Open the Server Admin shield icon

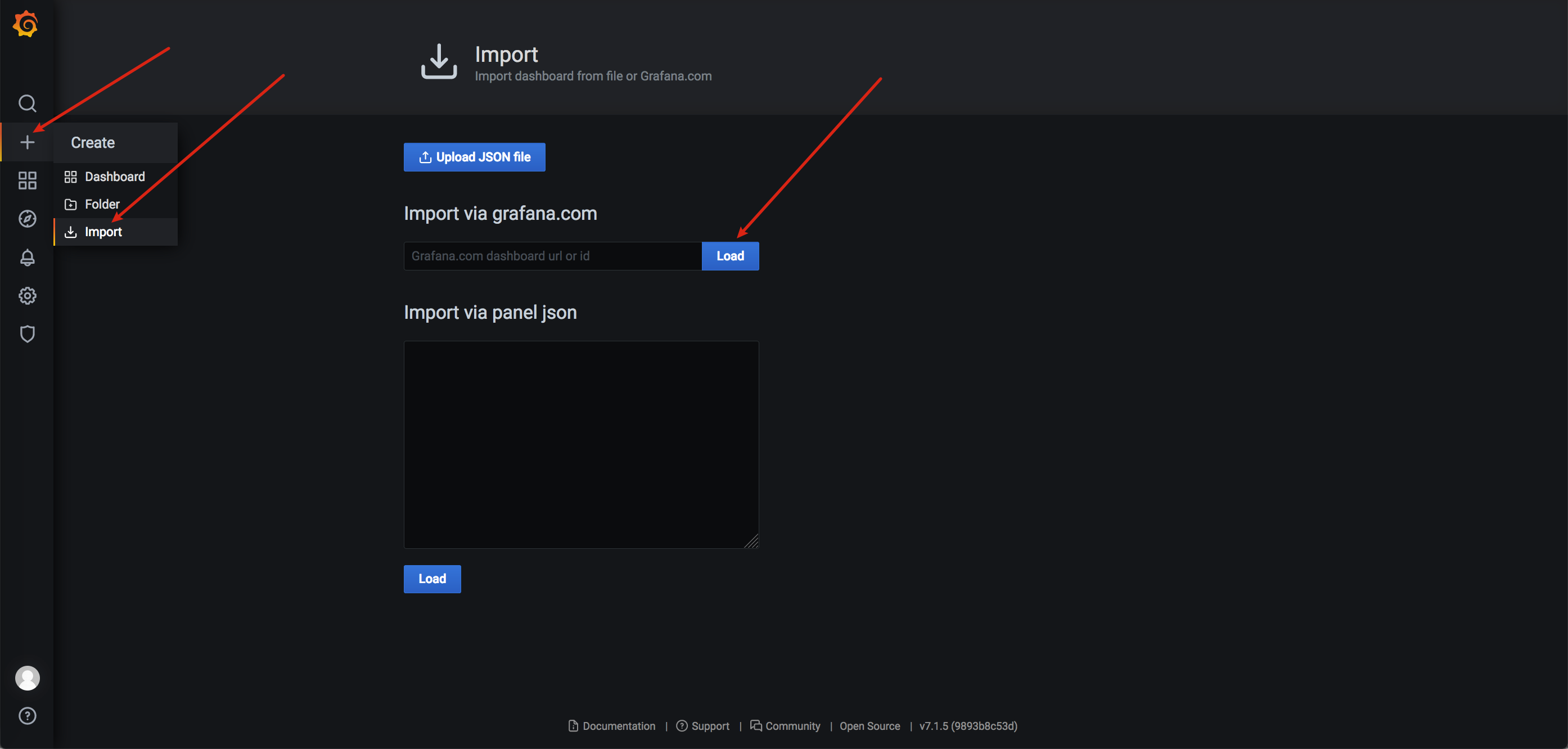(28, 334)
